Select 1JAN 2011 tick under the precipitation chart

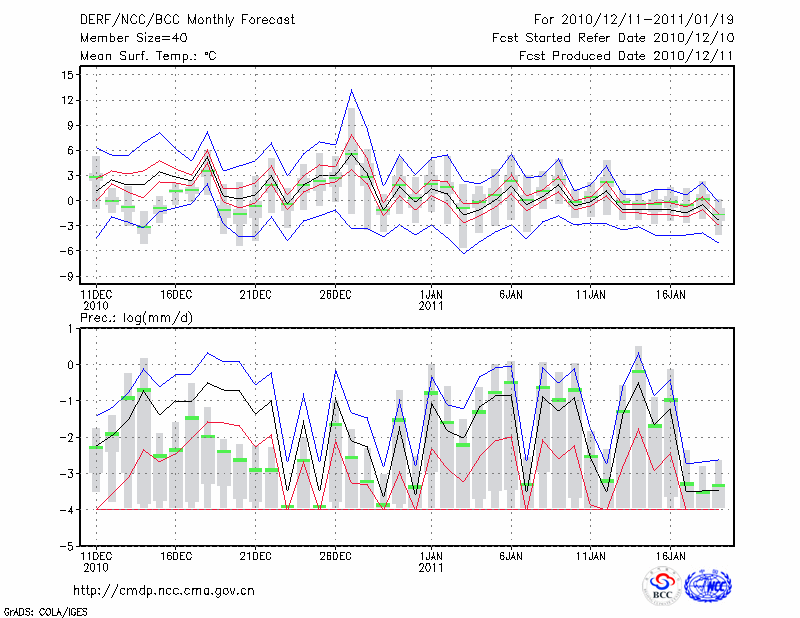click(x=431, y=560)
